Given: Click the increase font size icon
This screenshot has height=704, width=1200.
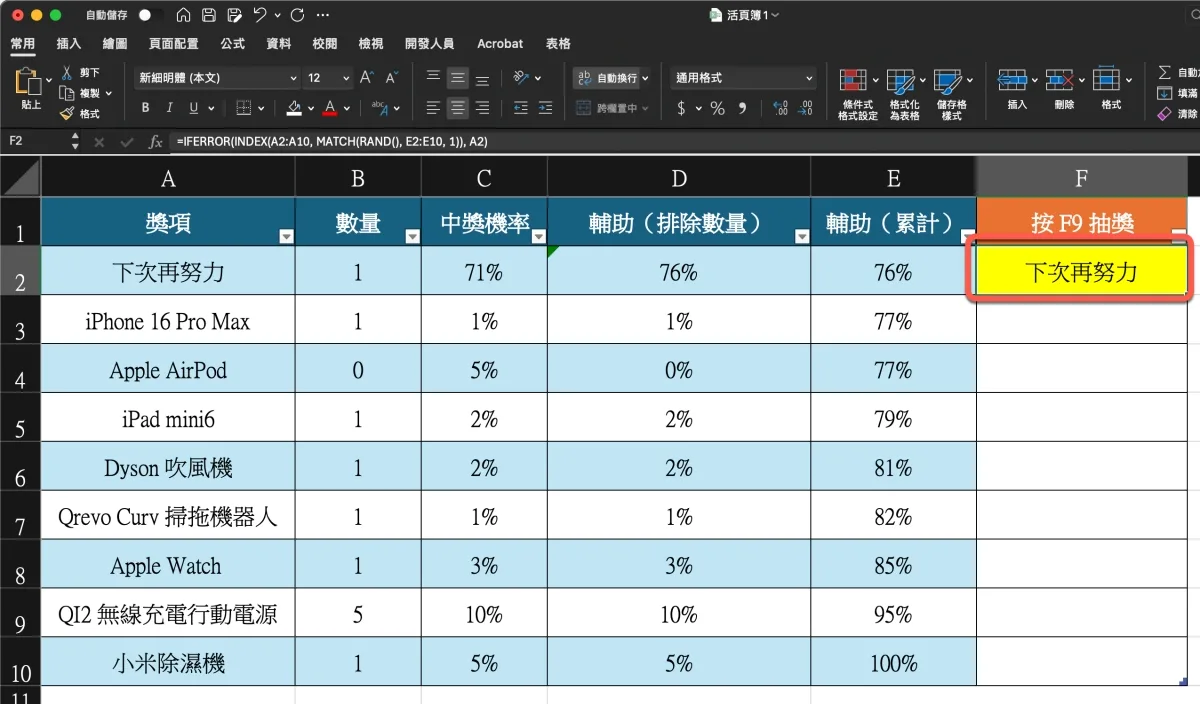Looking at the screenshot, I should (367, 78).
